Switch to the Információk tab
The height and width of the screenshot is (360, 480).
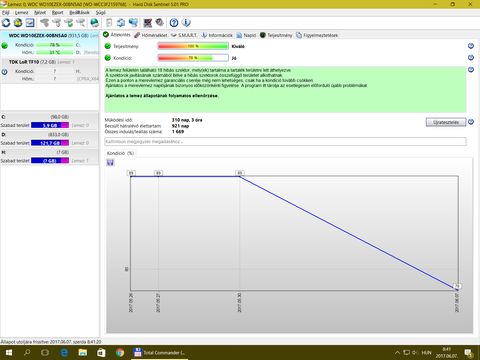point(217,35)
